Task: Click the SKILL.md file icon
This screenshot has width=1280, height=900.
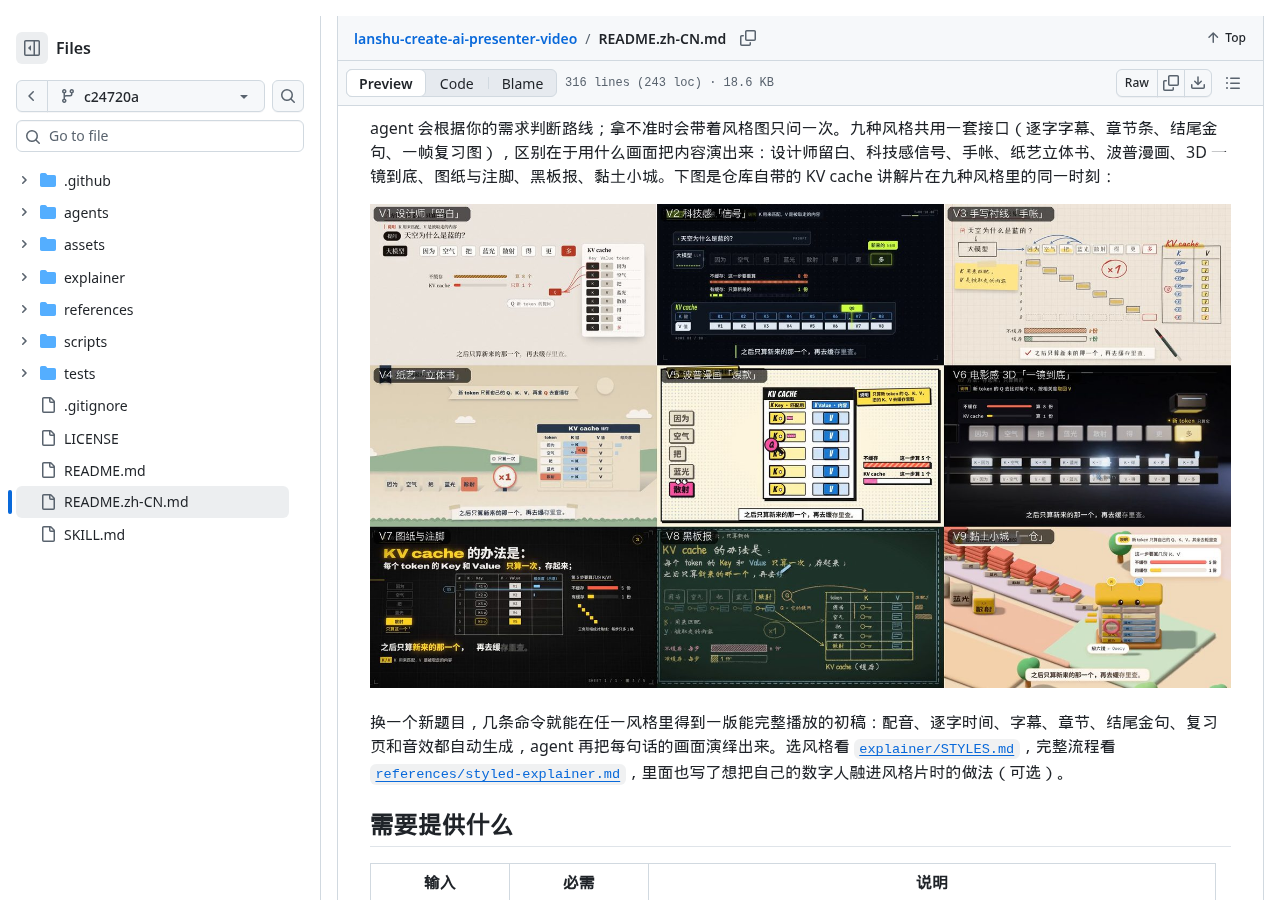Action: 48,534
